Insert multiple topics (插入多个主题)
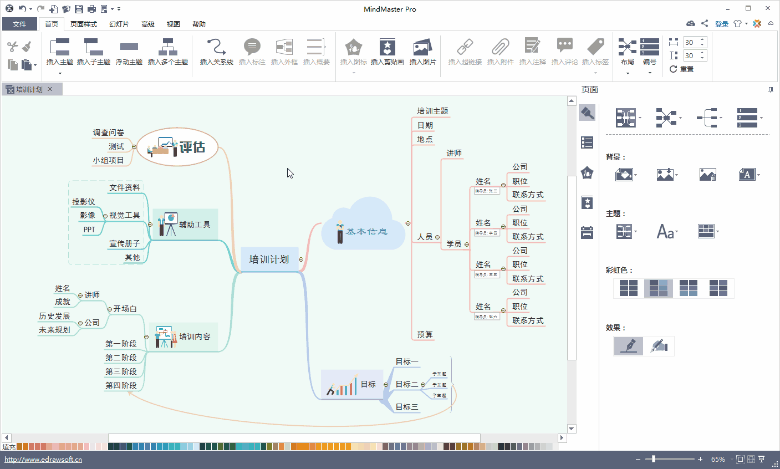Viewport: 780px width, 469px height. (168, 47)
